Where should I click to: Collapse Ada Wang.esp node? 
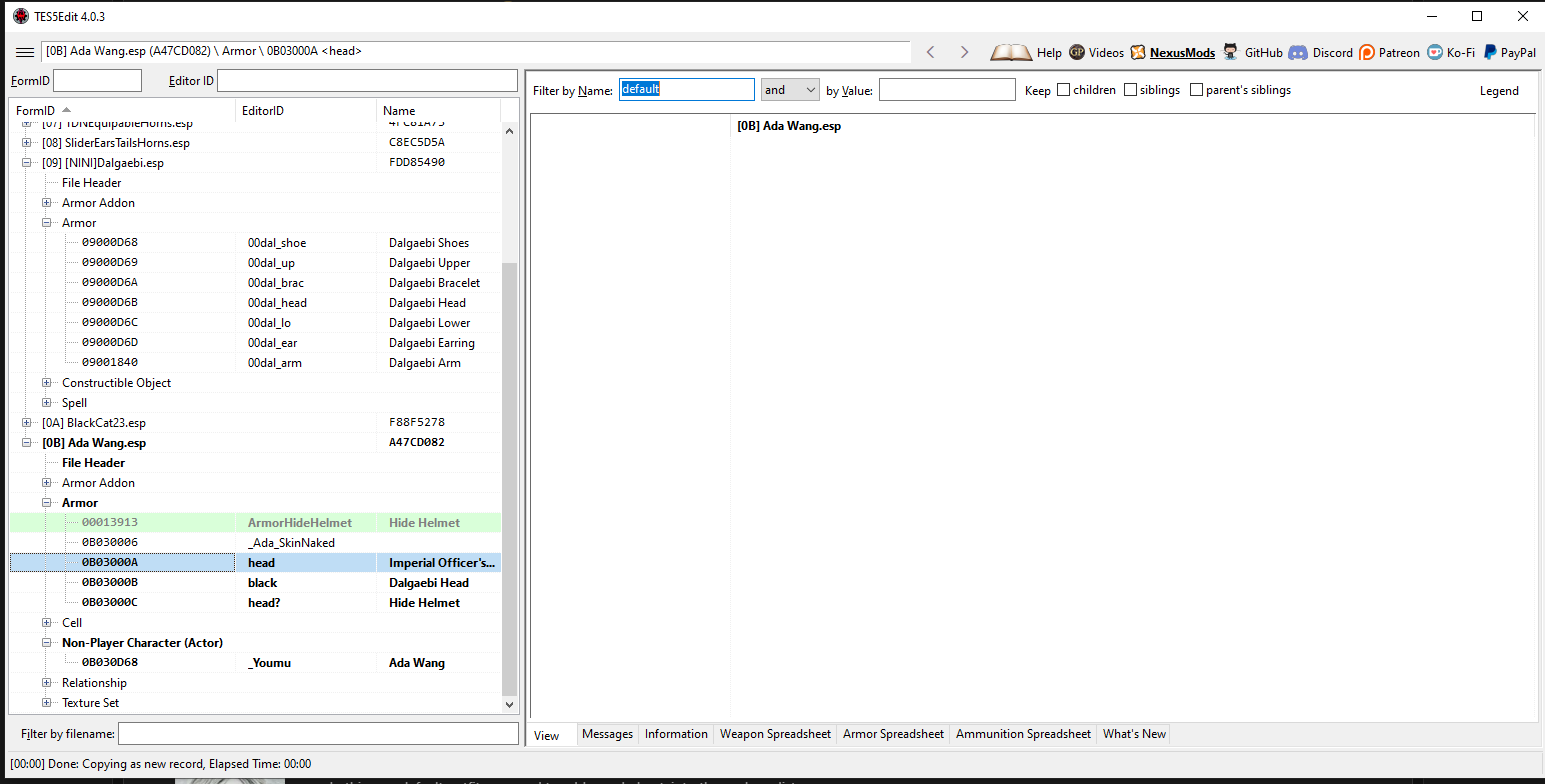point(27,443)
